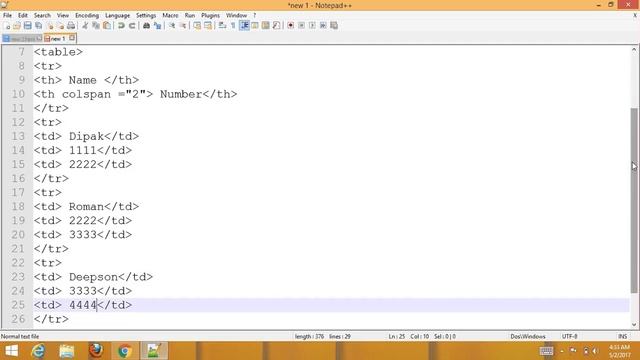Image resolution: width=640 pixels, height=360 pixels.
Task: Open the Plugins menu
Action: (x=211, y=16)
